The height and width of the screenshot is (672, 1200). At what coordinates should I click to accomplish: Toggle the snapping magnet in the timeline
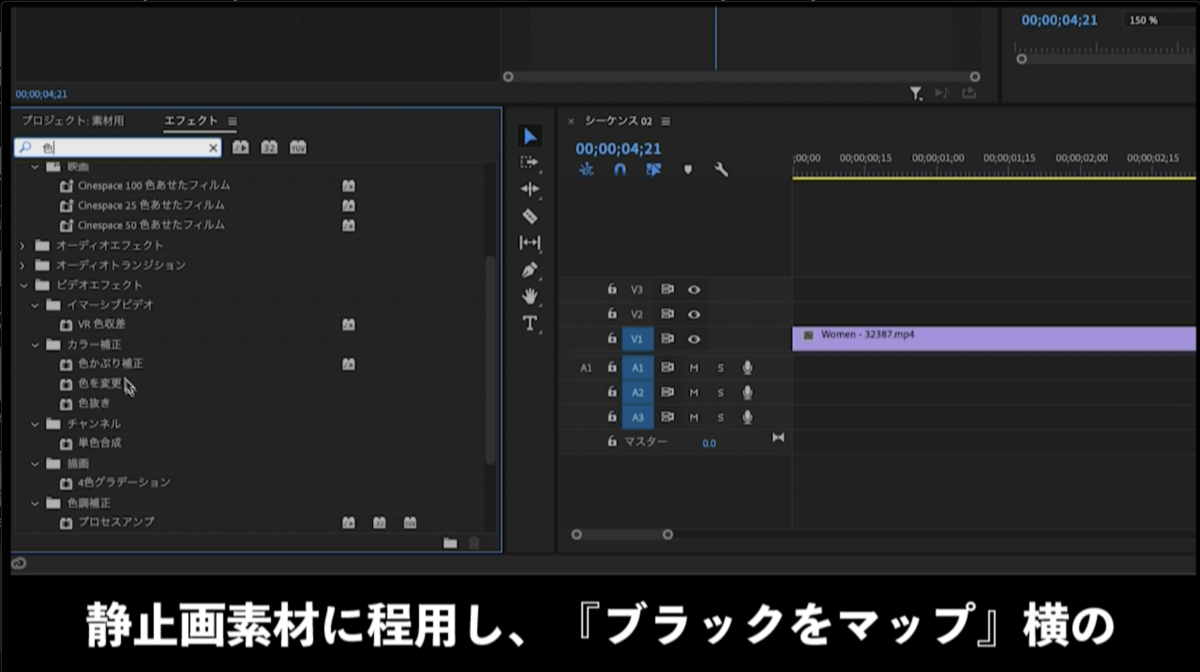click(x=619, y=169)
